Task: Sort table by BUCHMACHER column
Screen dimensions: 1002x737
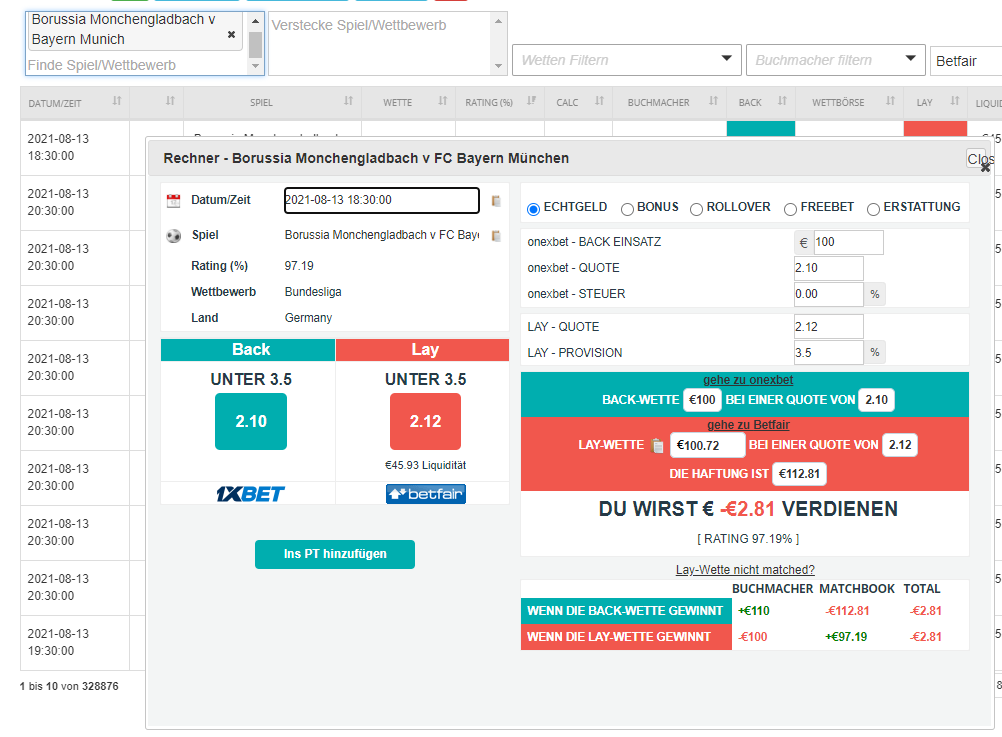Action: point(713,101)
